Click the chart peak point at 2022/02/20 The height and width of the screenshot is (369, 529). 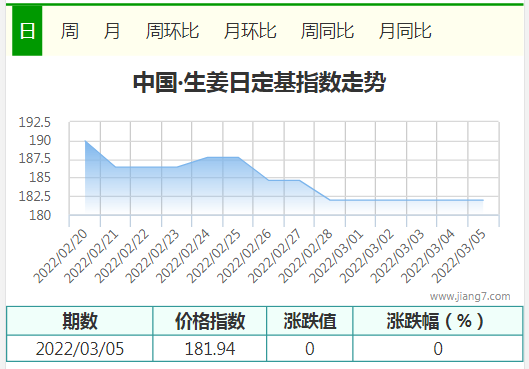(85, 140)
